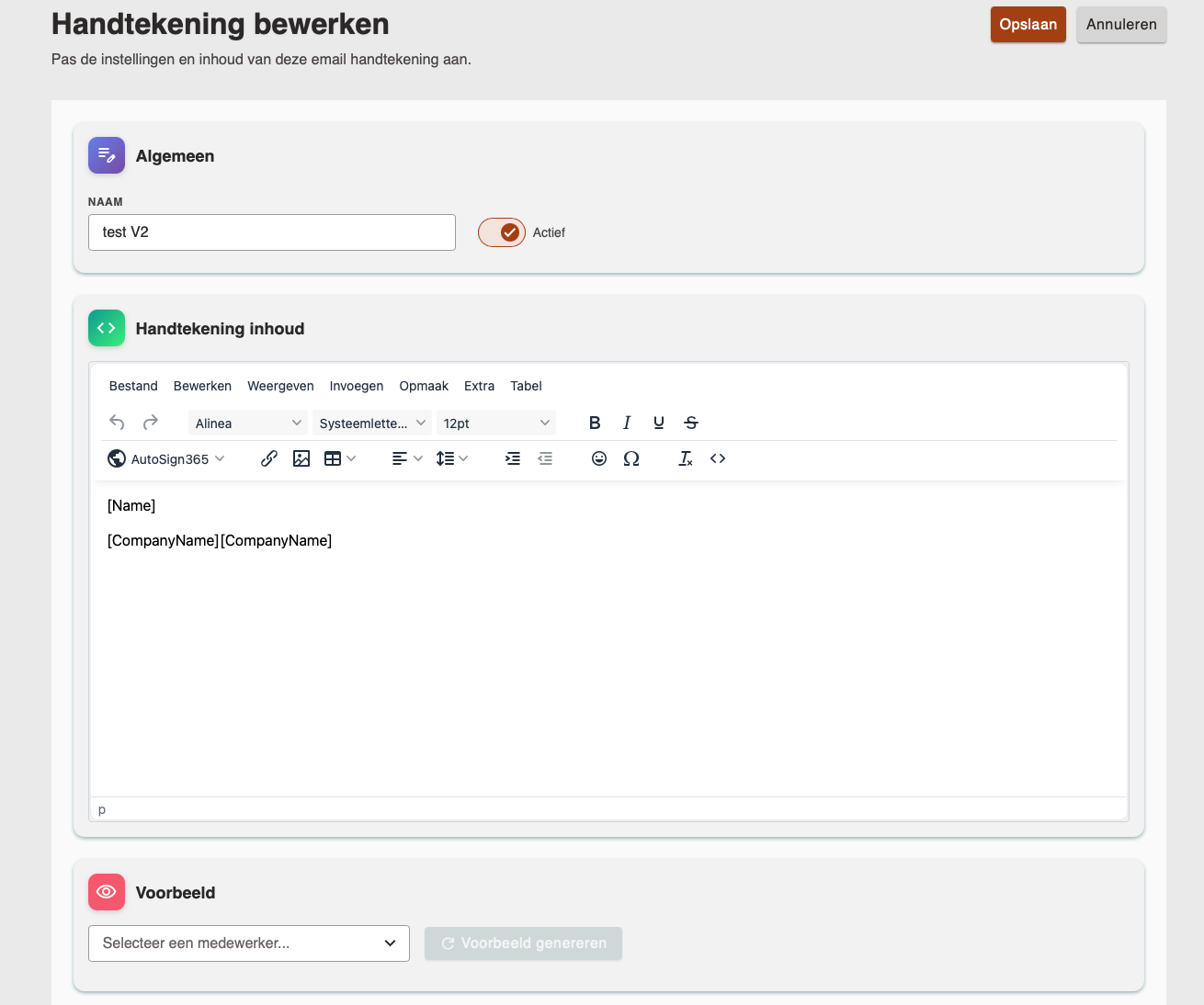This screenshot has height=1005, width=1204.
Task: Expand the line height options chevron
Action: click(x=463, y=458)
